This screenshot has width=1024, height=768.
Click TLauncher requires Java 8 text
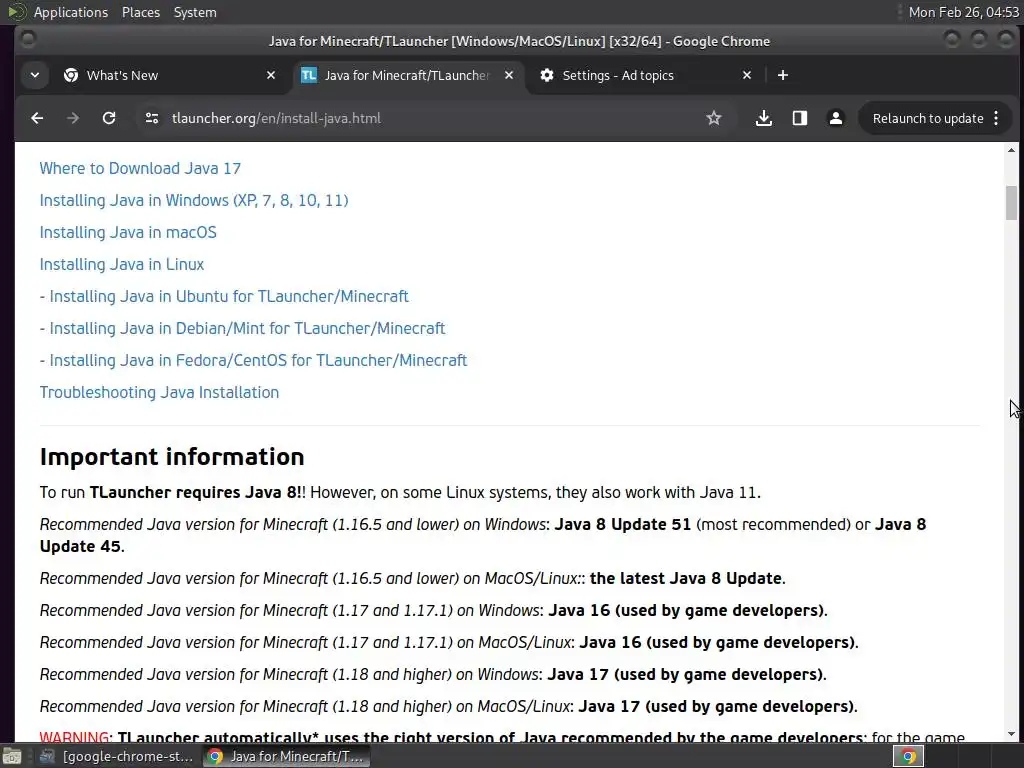[x=194, y=492]
